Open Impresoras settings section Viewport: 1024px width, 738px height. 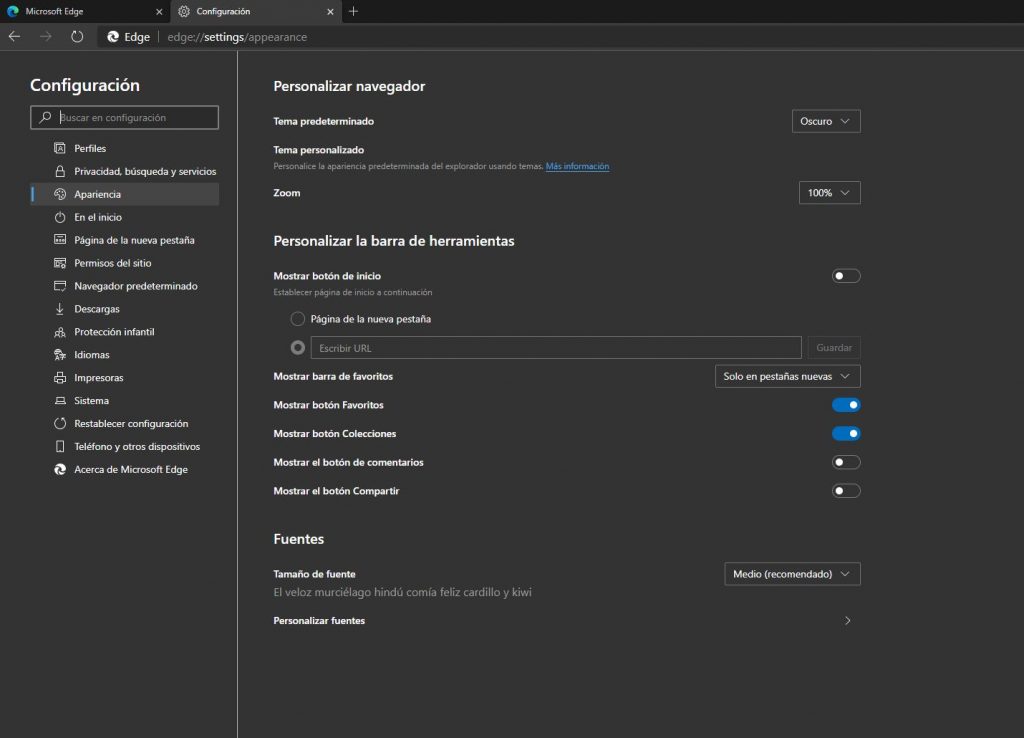[x=124, y=377]
